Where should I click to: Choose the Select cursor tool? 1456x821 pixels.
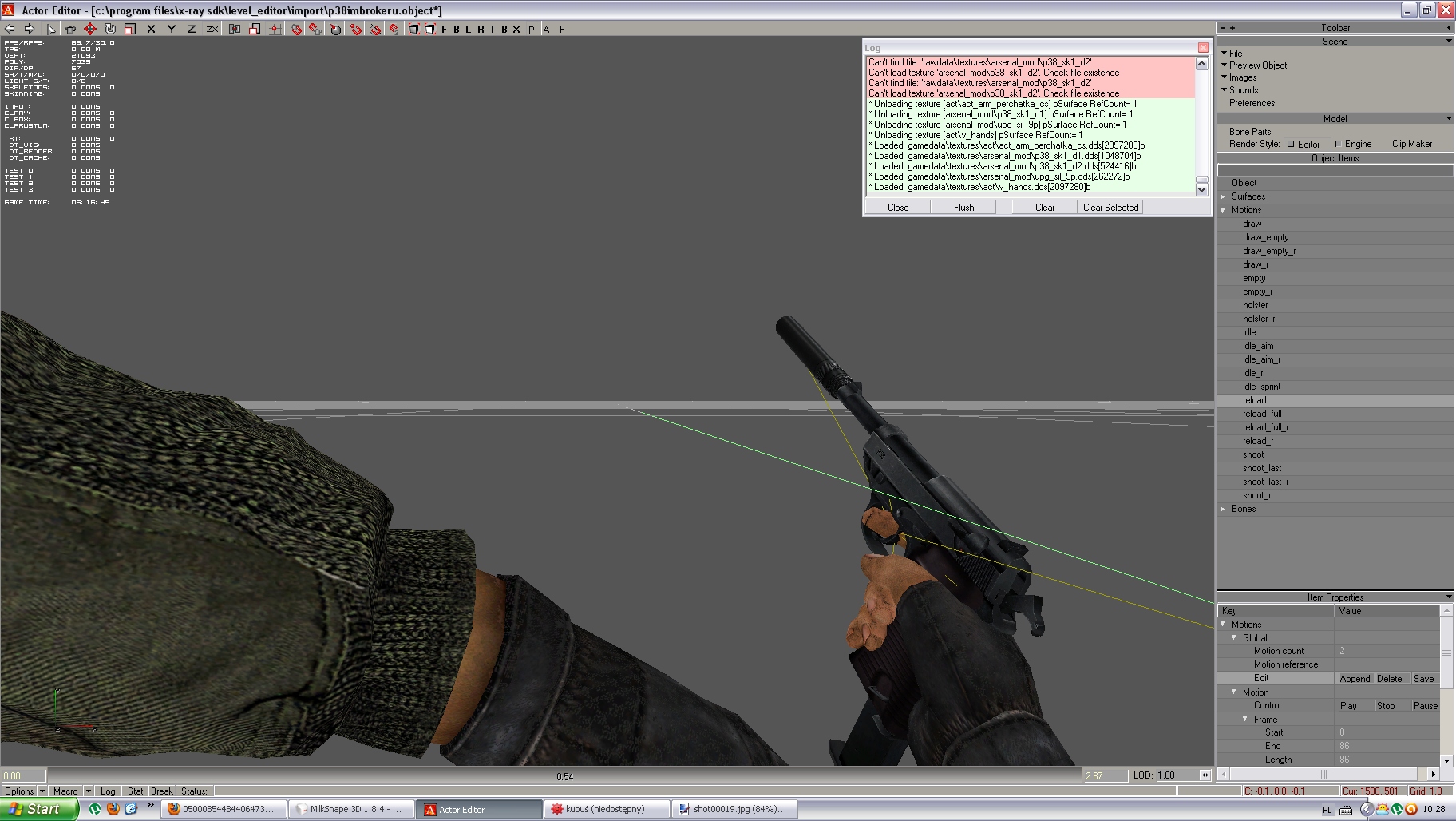pos(51,29)
